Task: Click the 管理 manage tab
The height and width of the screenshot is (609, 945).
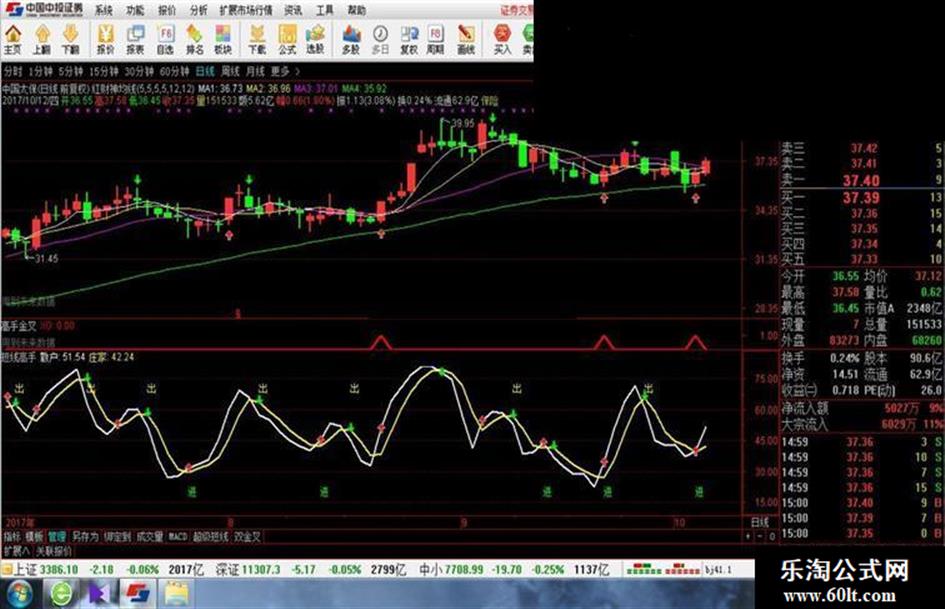Action: click(x=57, y=536)
